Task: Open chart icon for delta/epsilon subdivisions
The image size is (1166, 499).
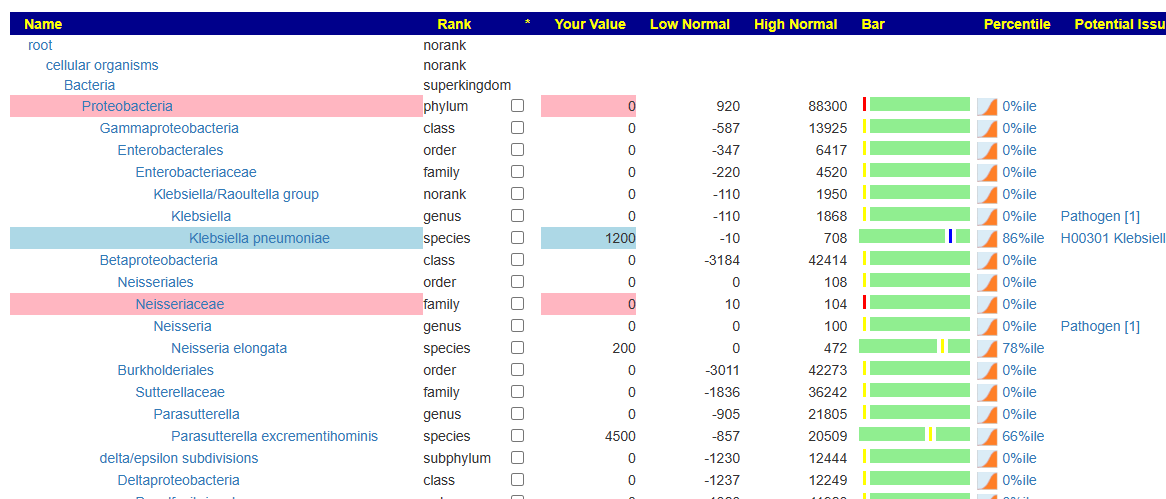Action: pyautogui.click(x=987, y=458)
